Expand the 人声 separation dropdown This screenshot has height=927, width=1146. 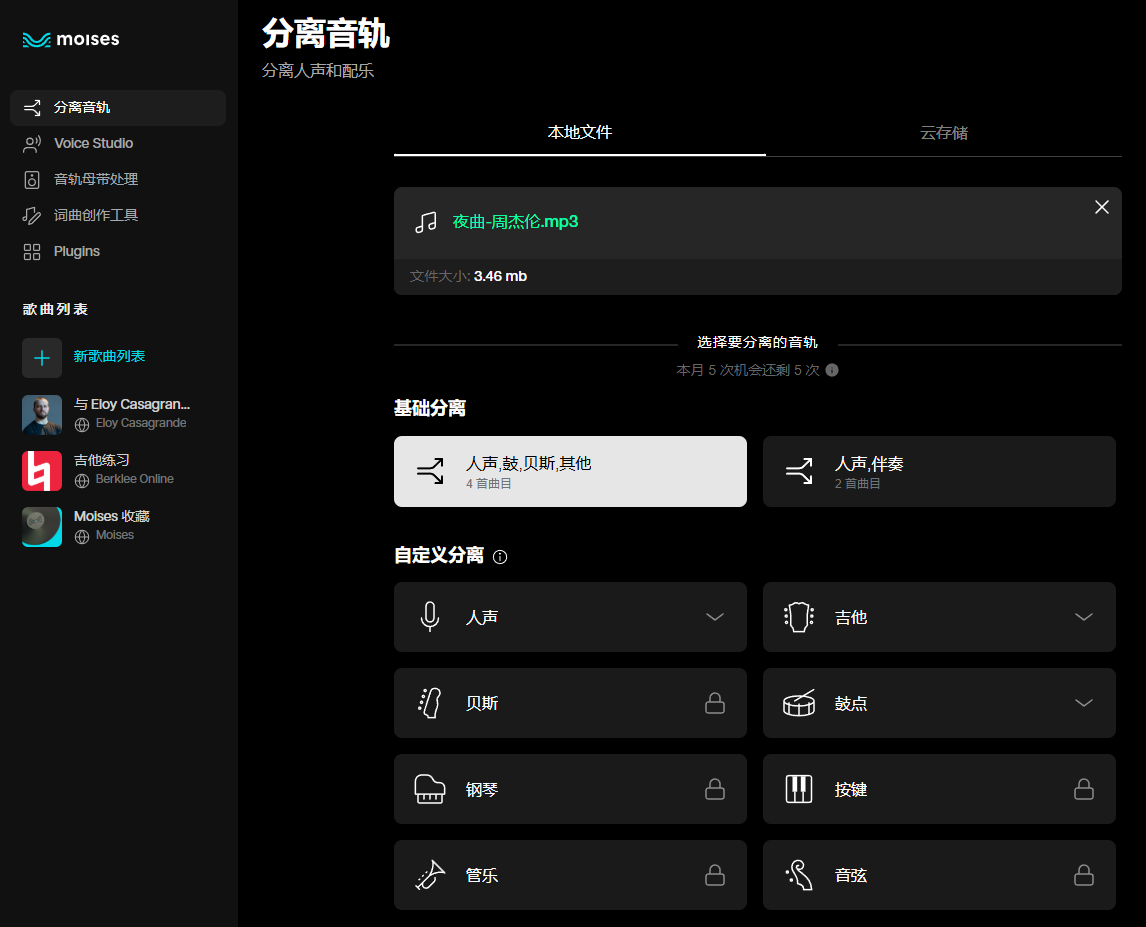(714, 617)
